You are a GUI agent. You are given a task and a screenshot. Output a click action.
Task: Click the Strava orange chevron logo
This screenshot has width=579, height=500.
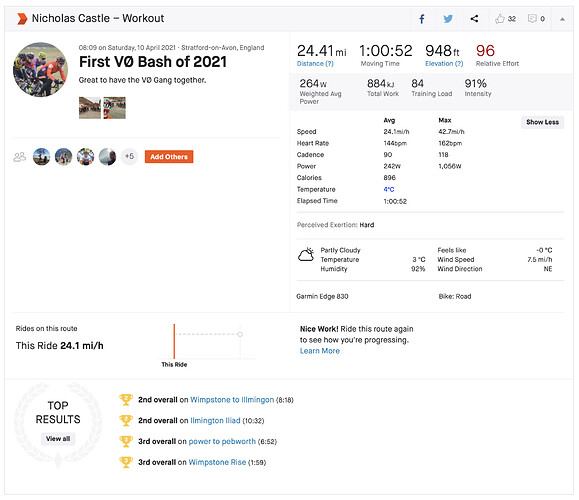(x=22, y=18)
